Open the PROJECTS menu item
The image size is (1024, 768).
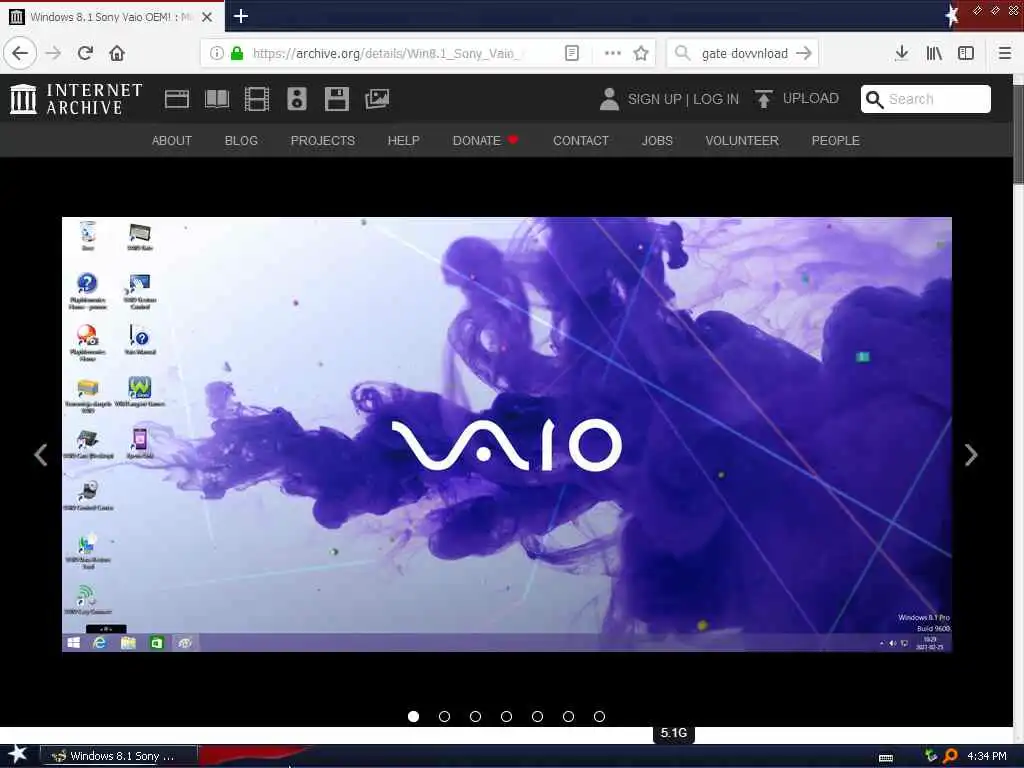coord(323,140)
